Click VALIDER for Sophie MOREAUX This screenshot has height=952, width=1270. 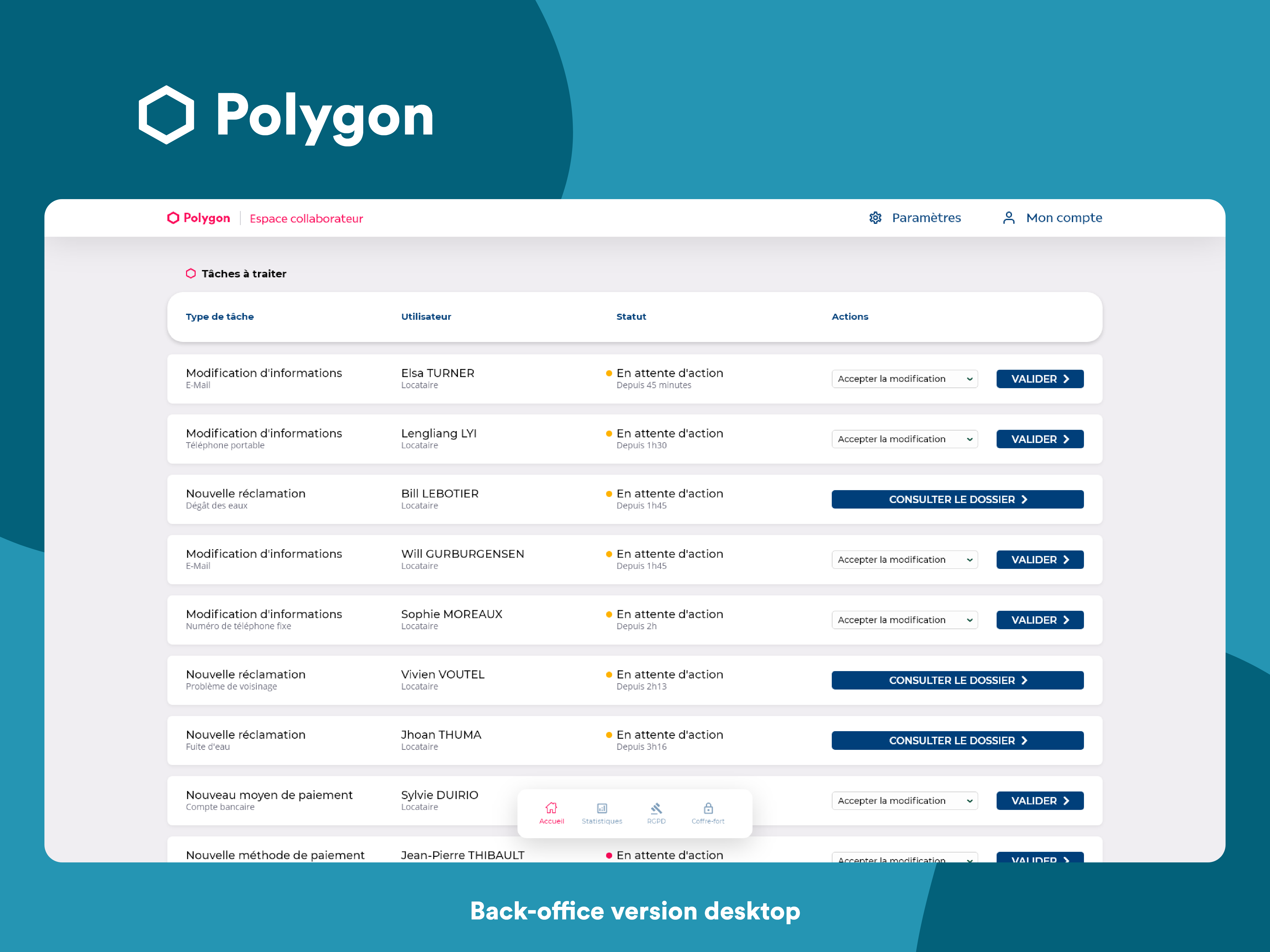pos(1040,620)
